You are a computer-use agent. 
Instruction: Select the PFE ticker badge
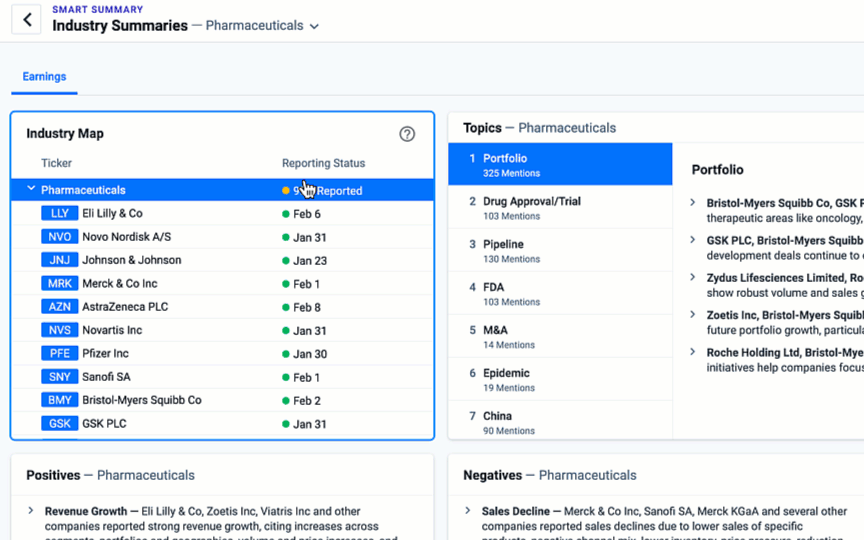coord(60,353)
